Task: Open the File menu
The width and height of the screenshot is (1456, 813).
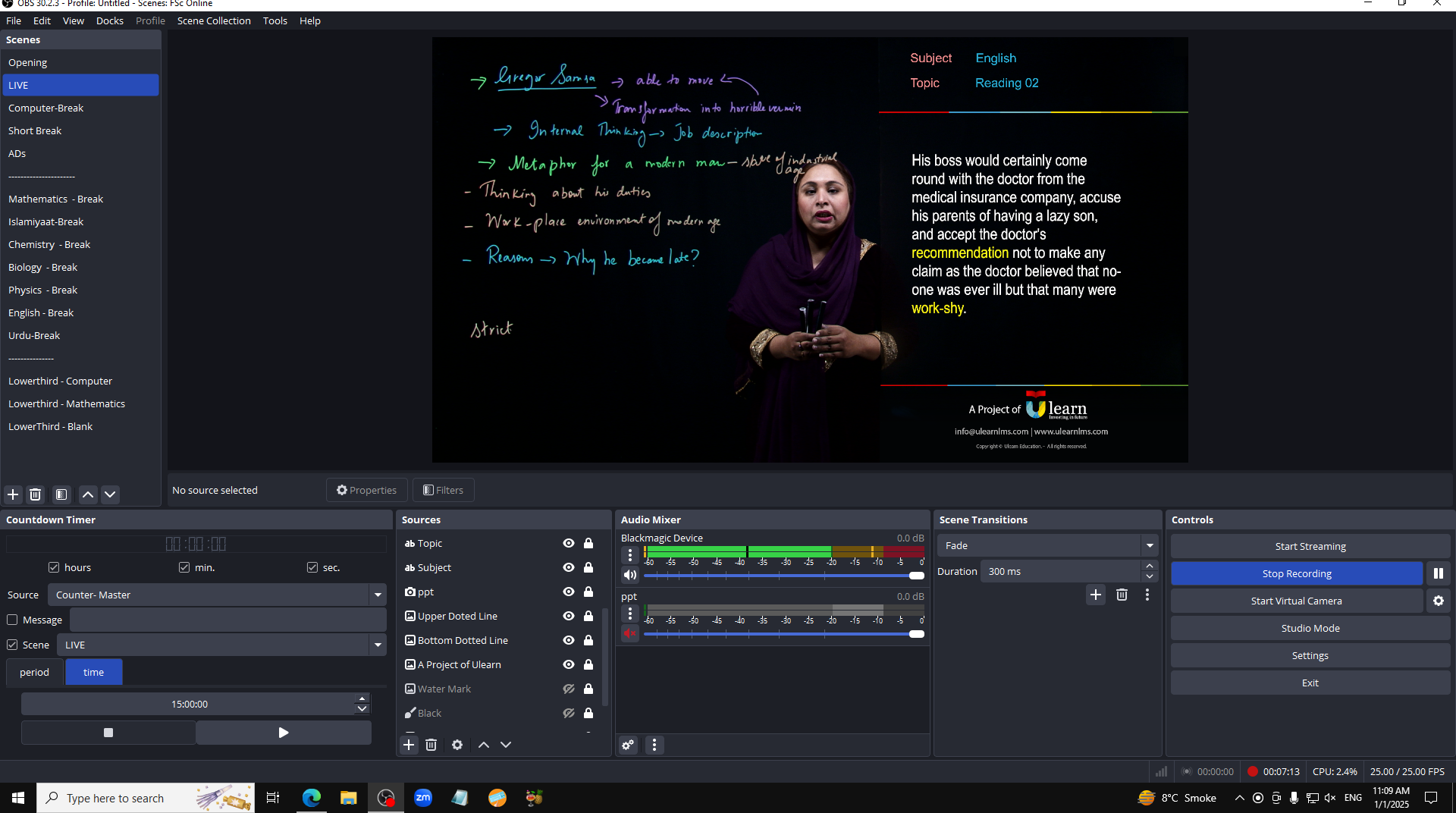Action: click(14, 20)
